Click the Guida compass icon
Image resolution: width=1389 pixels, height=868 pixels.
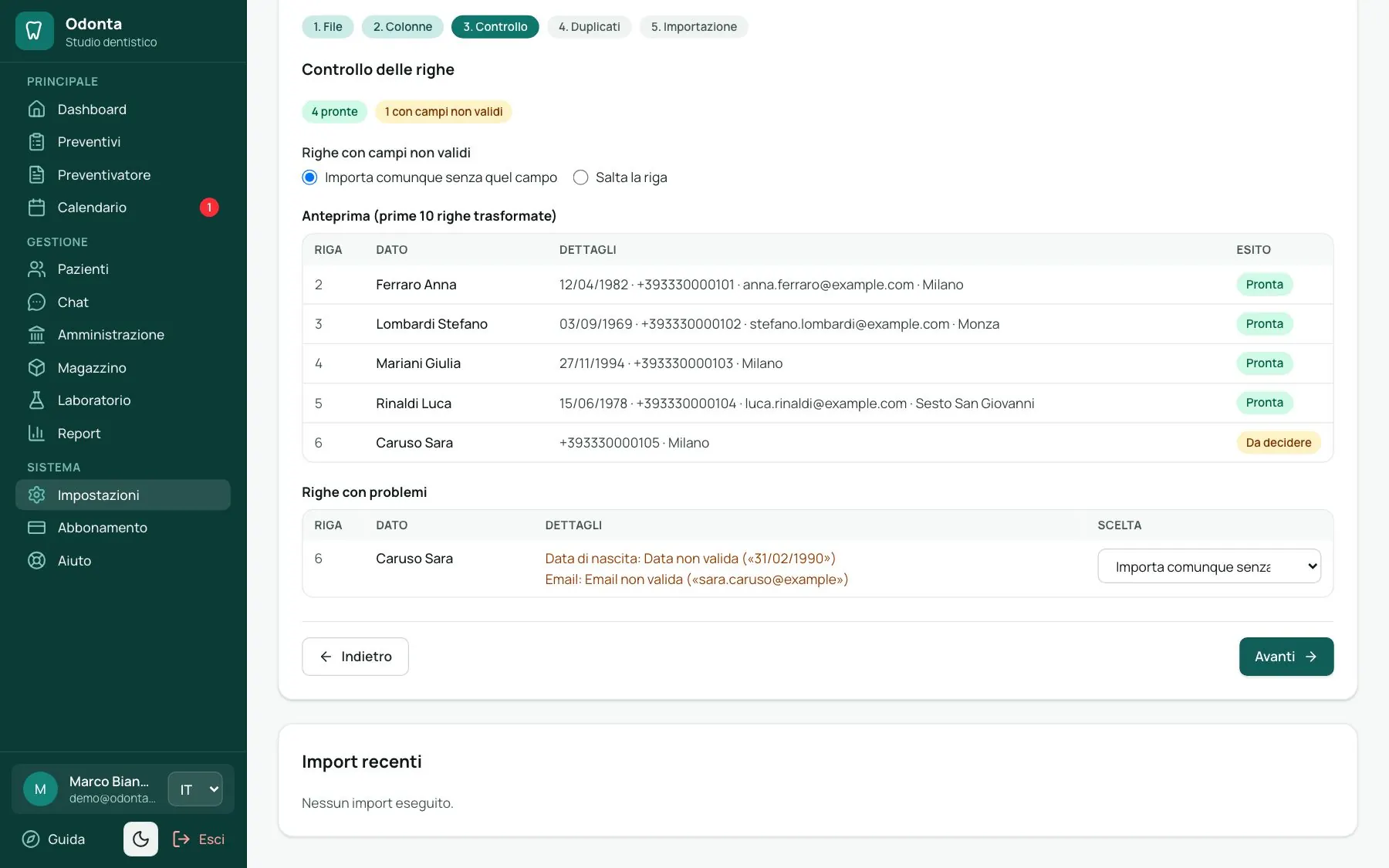[x=31, y=839]
